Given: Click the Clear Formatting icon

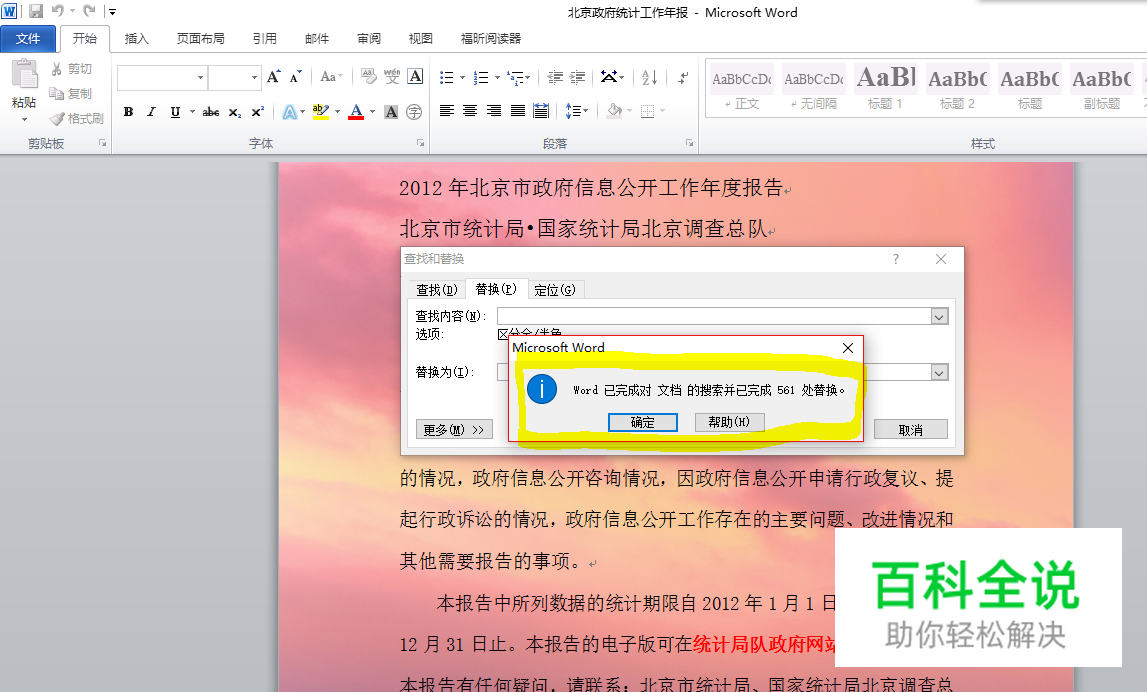Looking at the screenshot, I should (x=369, y=77).
